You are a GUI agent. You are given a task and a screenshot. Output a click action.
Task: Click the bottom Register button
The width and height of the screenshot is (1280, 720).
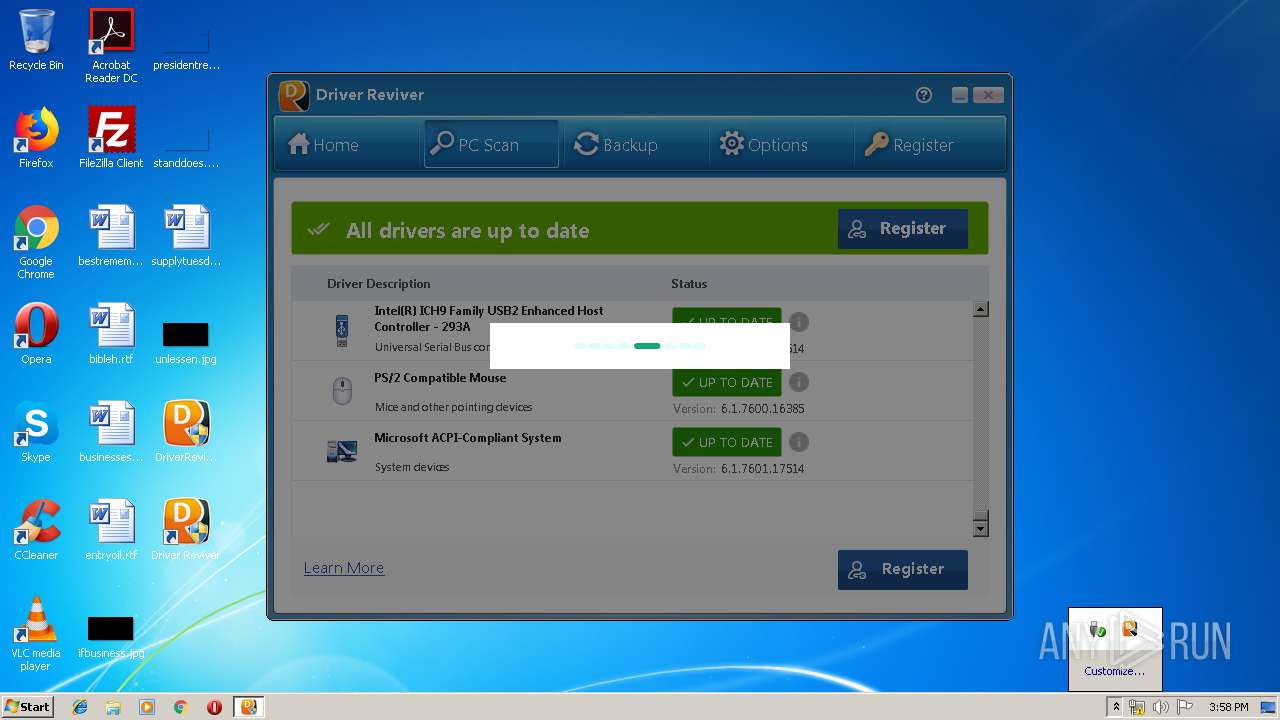click(x=903, y=569)
